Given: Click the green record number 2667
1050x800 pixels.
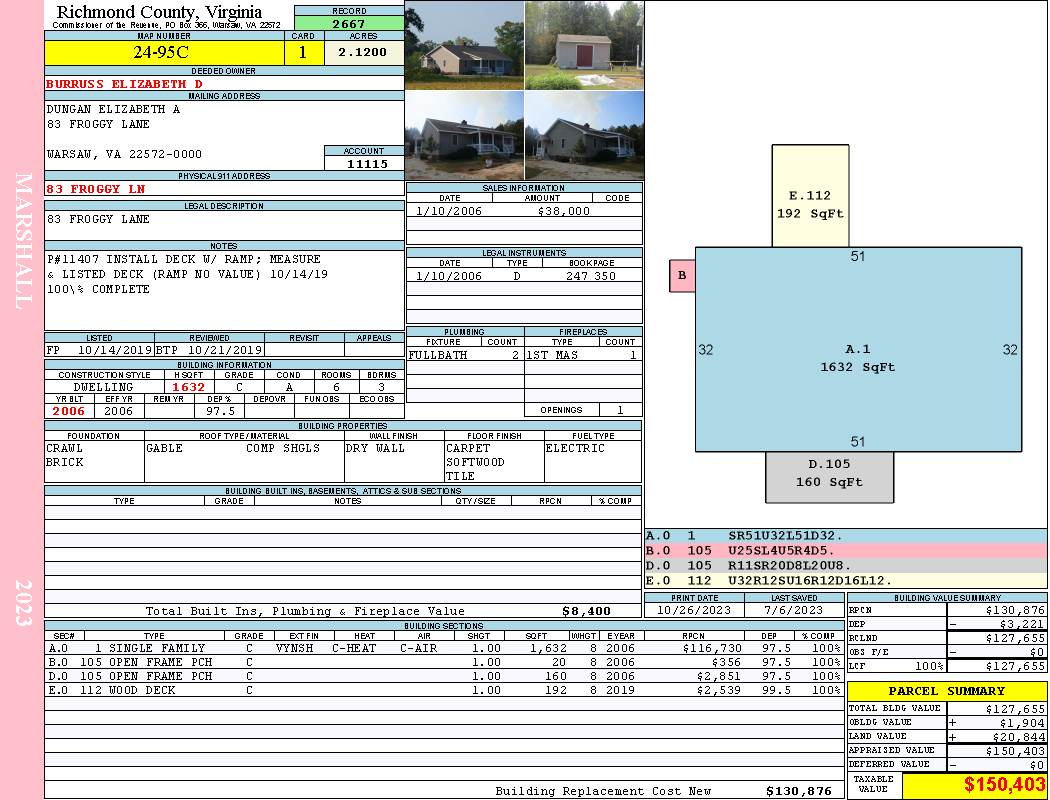Looking at the screenshot, I should (349, 24).
